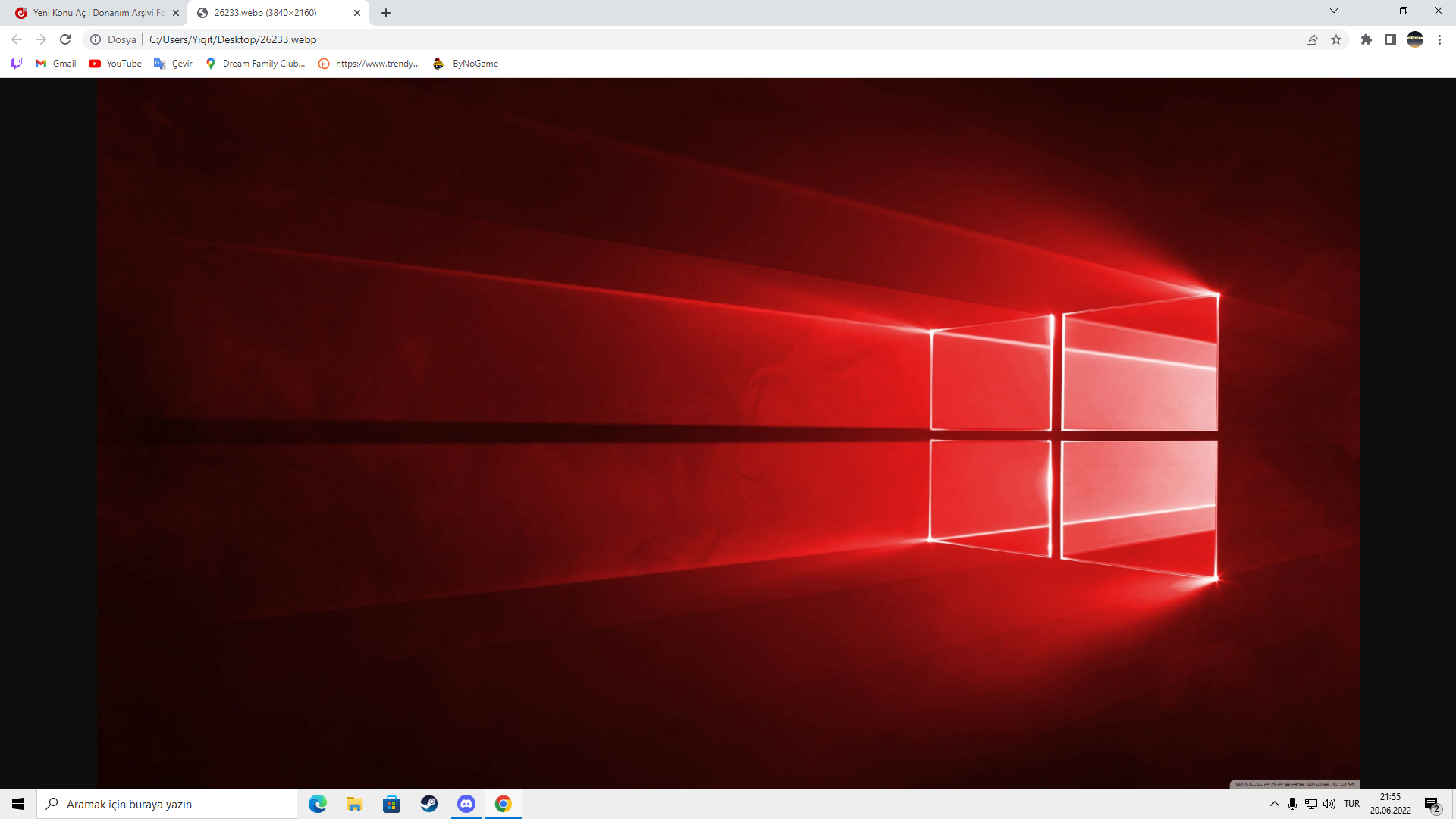Open the microphone tray icon
Viewport: 1456px width, 819px height.
pos(1292,804)
